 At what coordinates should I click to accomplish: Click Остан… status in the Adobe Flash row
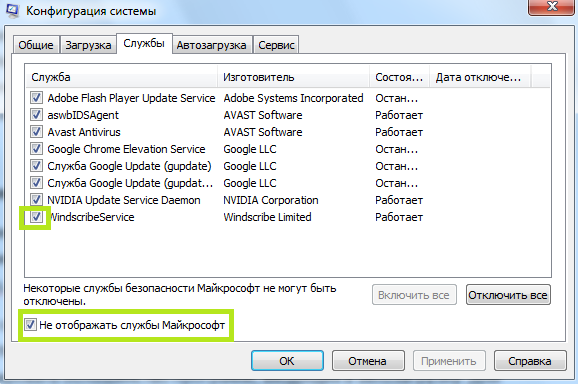(x=397, y=98)
